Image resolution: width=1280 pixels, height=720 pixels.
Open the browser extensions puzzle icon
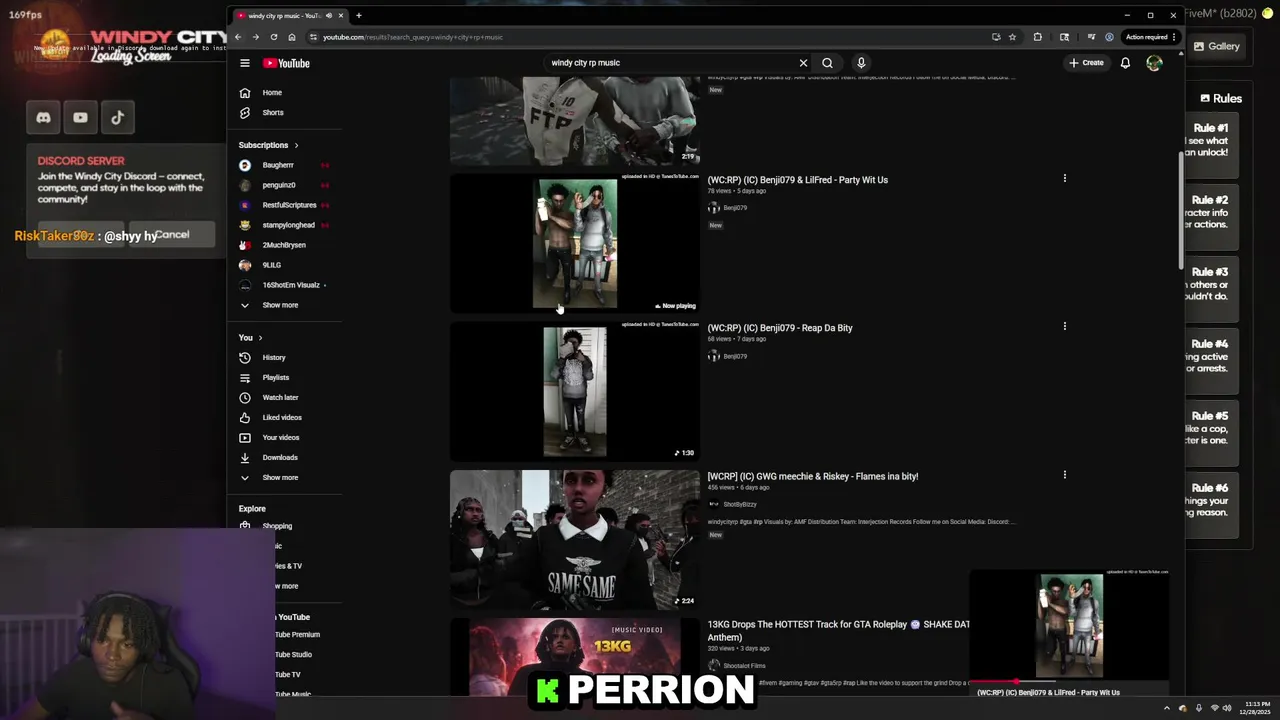click(x=1038, y=37)
